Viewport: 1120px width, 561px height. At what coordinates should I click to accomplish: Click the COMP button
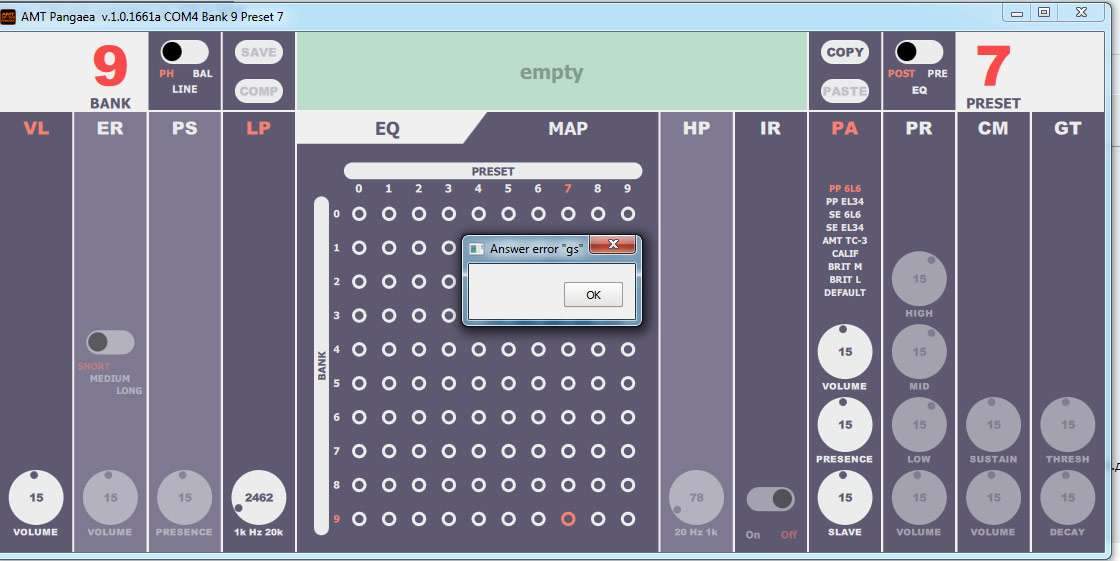click(259, 91)
